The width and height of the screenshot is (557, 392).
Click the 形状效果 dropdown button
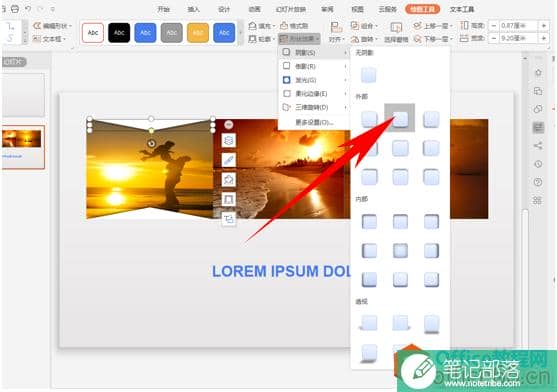[300, 39]
